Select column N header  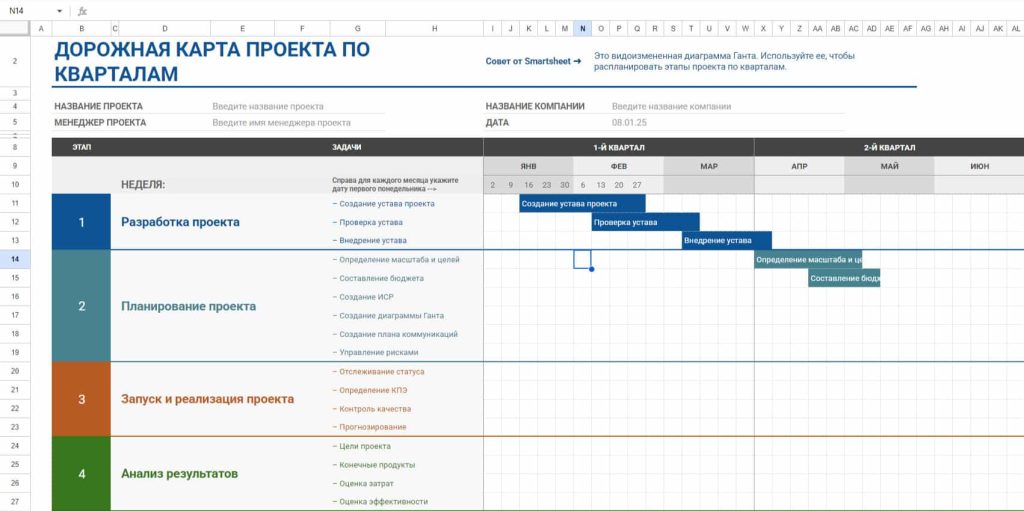pos(582,28)
